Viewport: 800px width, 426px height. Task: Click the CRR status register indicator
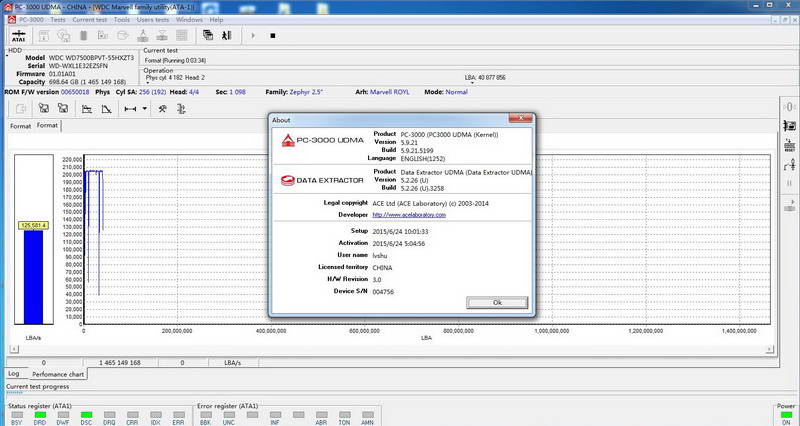133,415
